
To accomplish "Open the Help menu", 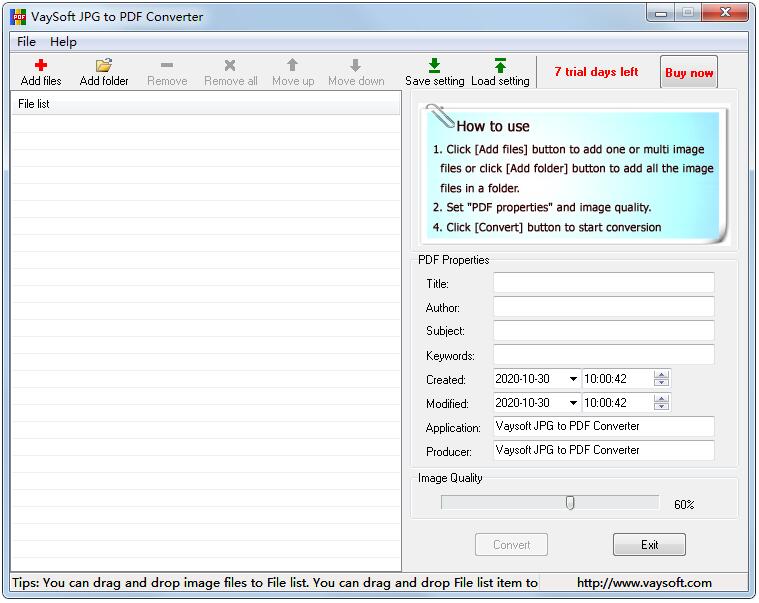I will tap(63, 42).
